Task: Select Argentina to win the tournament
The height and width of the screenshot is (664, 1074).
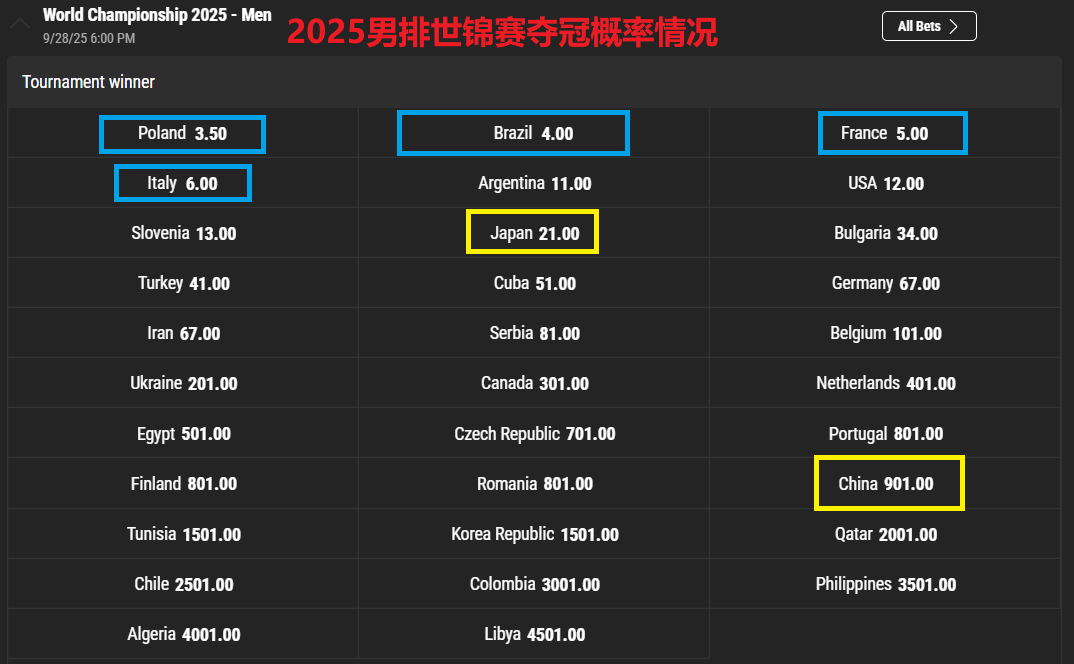Action: [x=534, y=183]
